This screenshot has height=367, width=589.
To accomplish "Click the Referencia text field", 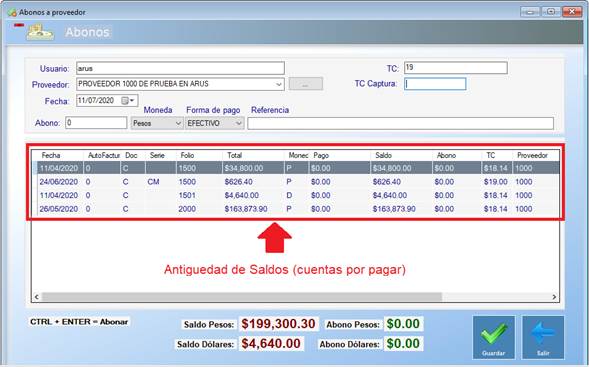I will [x=400, y=123].
